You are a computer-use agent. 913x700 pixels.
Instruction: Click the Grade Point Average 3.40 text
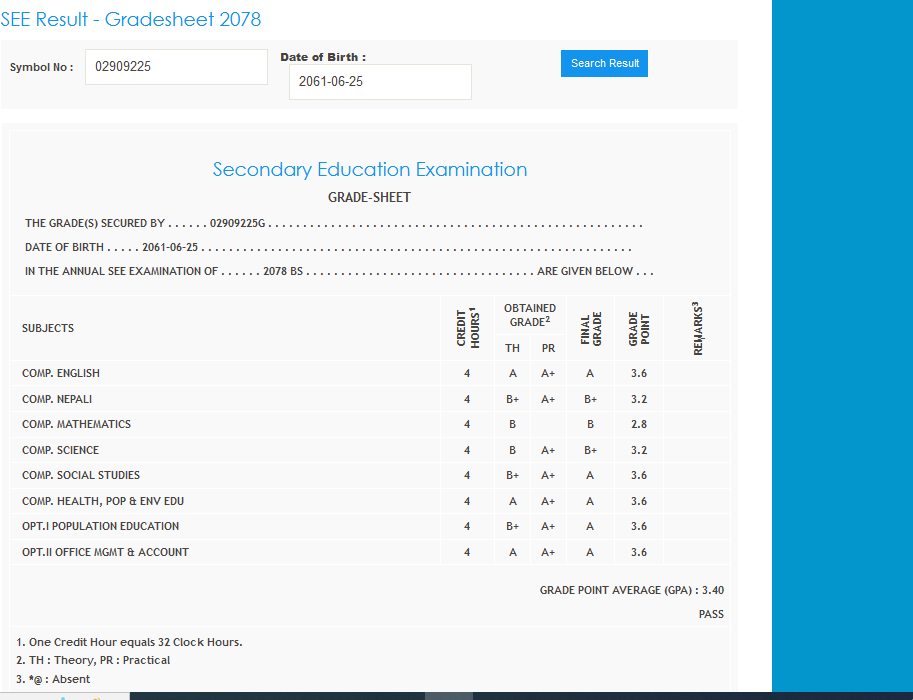pos(631,590)
